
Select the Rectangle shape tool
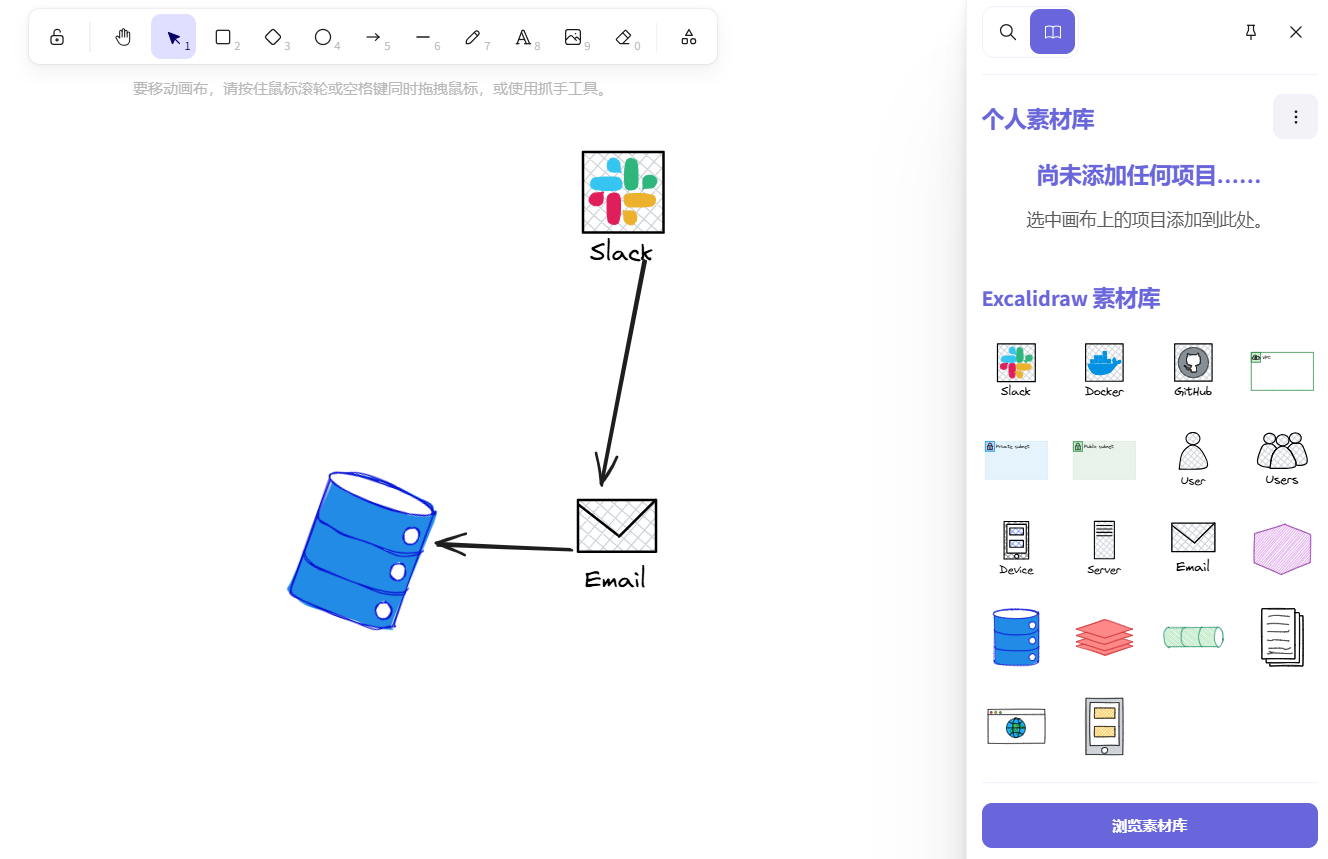[223, 37]
